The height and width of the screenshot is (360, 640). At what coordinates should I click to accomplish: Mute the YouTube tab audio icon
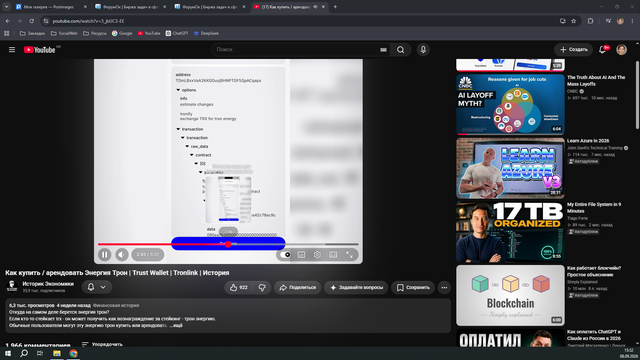point(315,7)
